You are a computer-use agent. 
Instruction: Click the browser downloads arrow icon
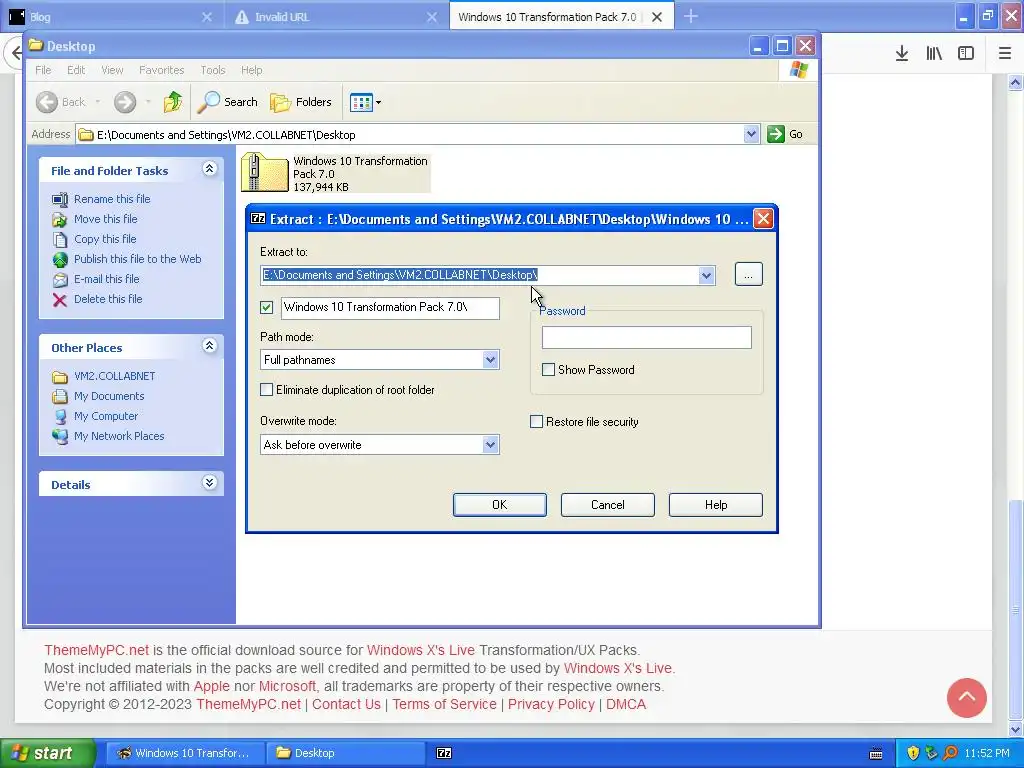click(902, 54)
